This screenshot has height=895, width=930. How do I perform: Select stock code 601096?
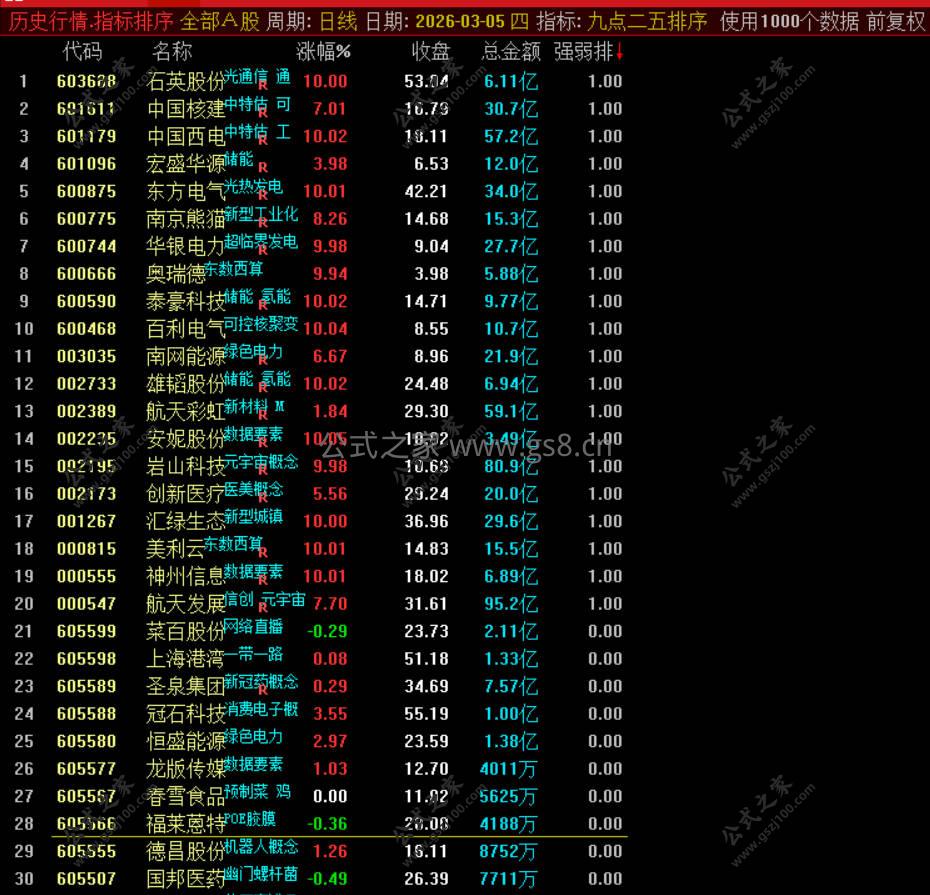[87, 164]
